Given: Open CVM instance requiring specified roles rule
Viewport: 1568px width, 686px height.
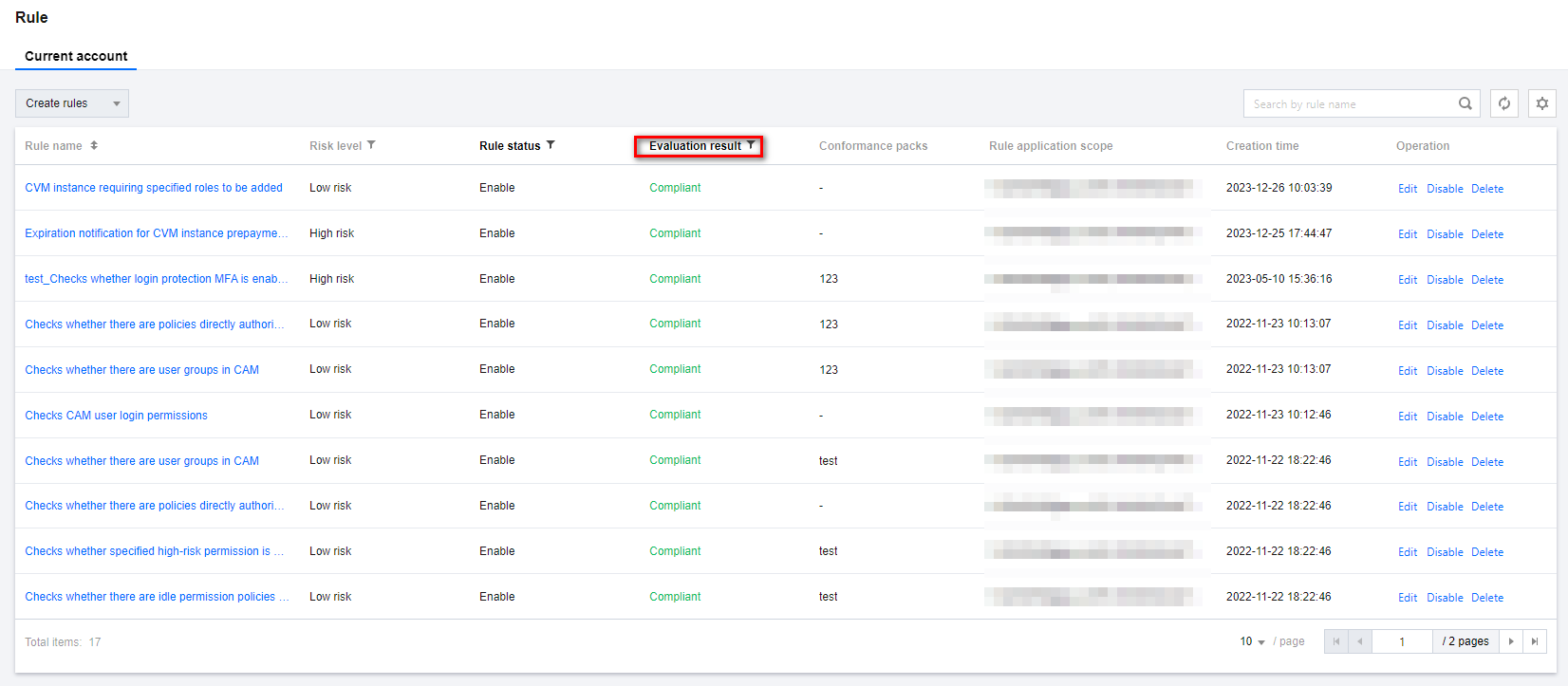Looking at the screenshot, I should [x=154, y=188].
